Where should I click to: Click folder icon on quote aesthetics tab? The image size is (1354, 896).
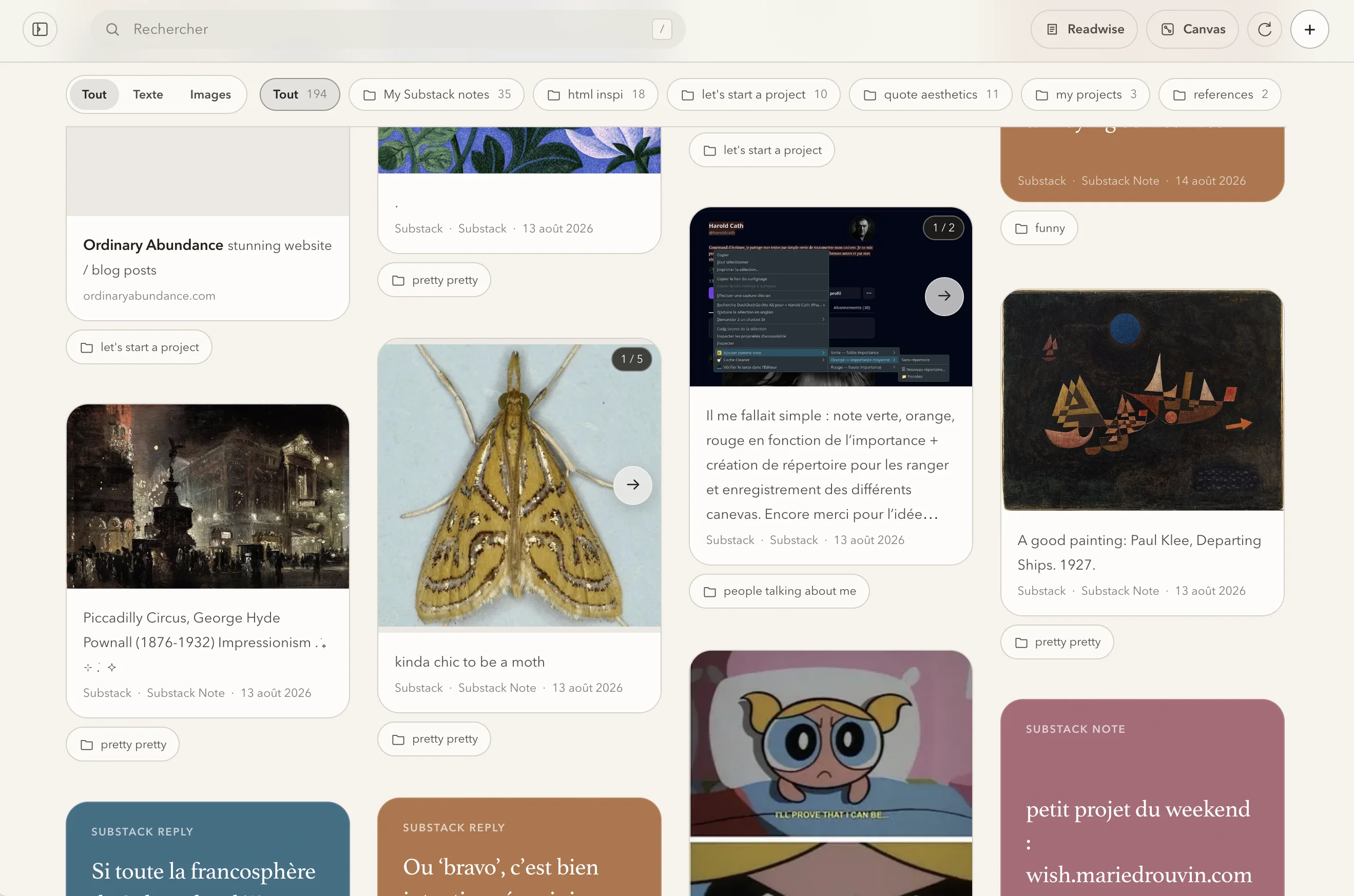[x=870, y=95]
